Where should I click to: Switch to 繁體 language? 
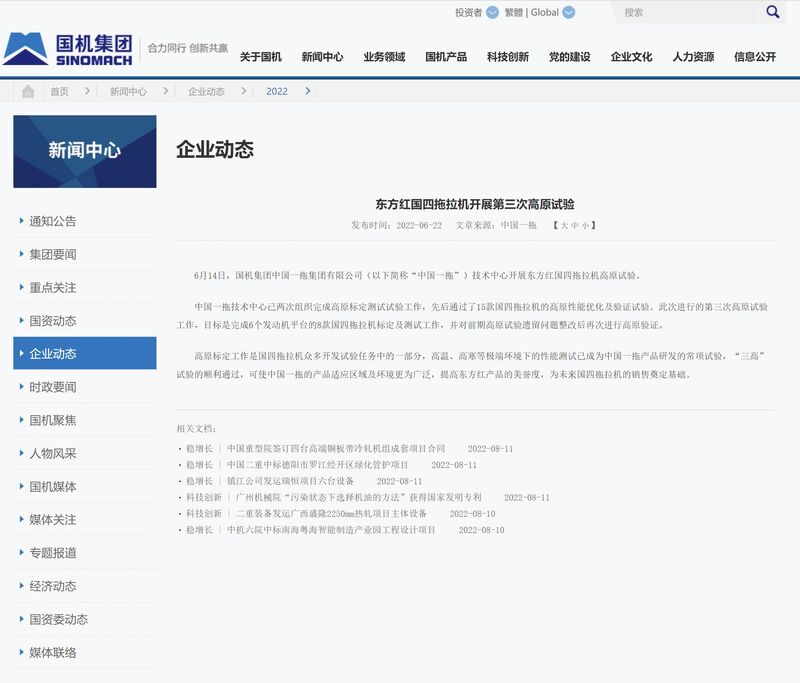click(514, 12)
